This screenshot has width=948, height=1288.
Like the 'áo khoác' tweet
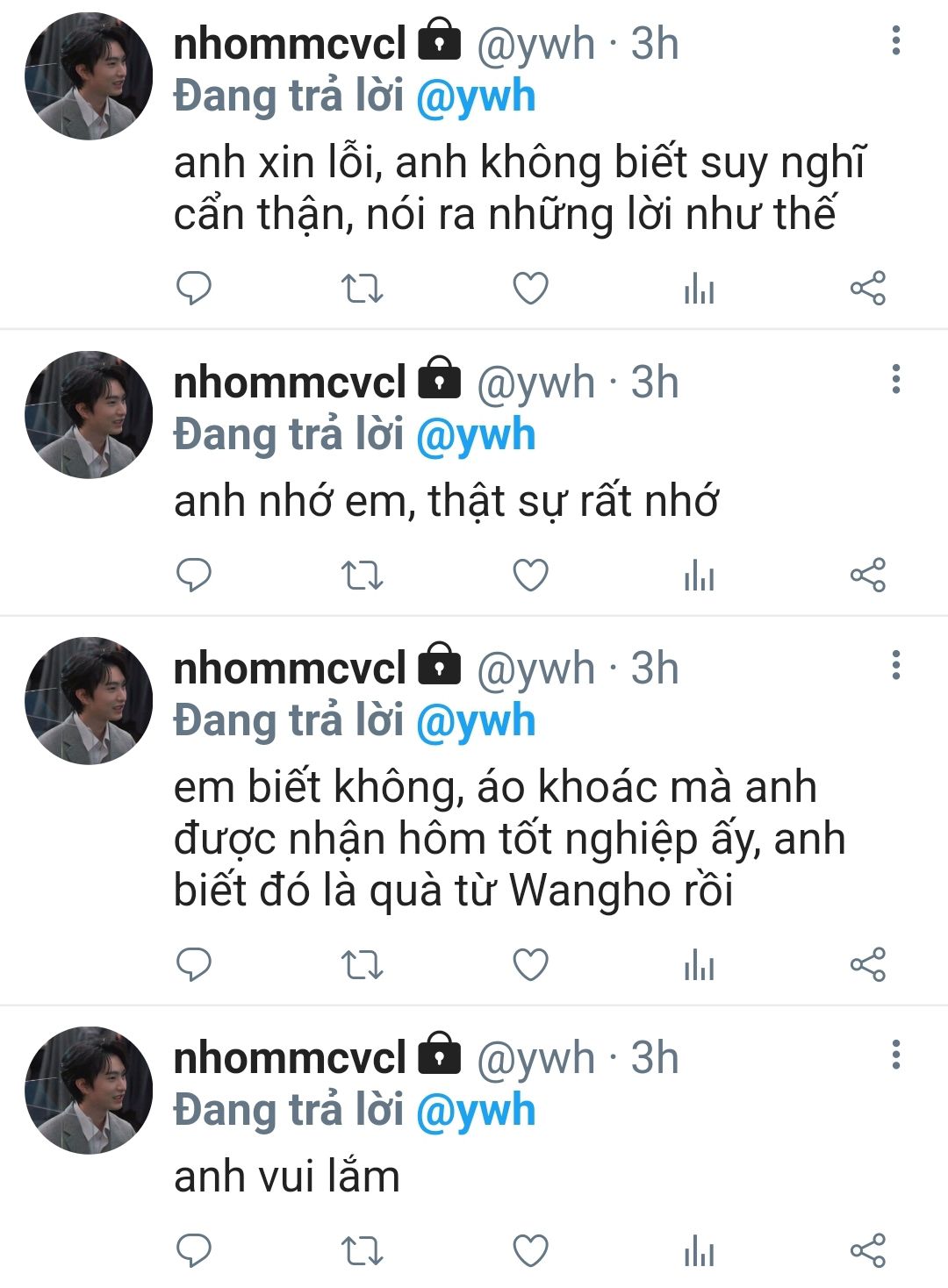pyautogui.click(x=530, y=964)
